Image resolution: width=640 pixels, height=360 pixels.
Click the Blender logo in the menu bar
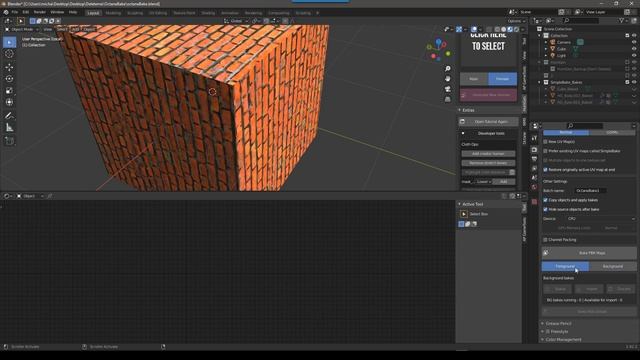(x=6, y=12)
